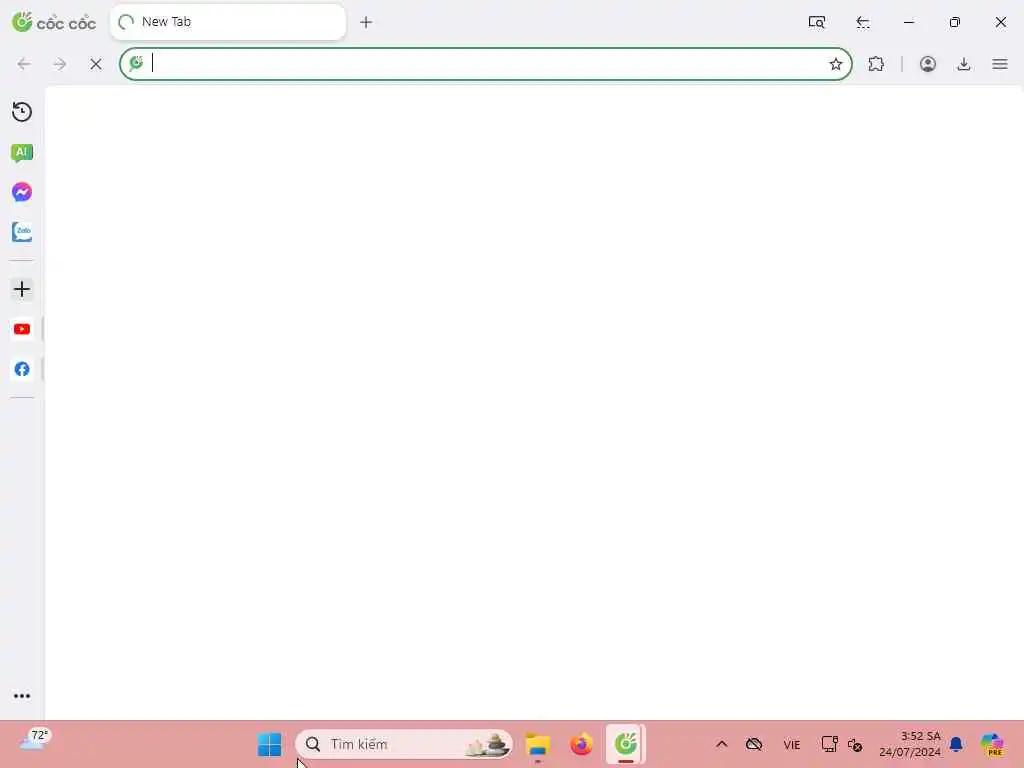Open File Explorer from taskbar

(537, 744)
